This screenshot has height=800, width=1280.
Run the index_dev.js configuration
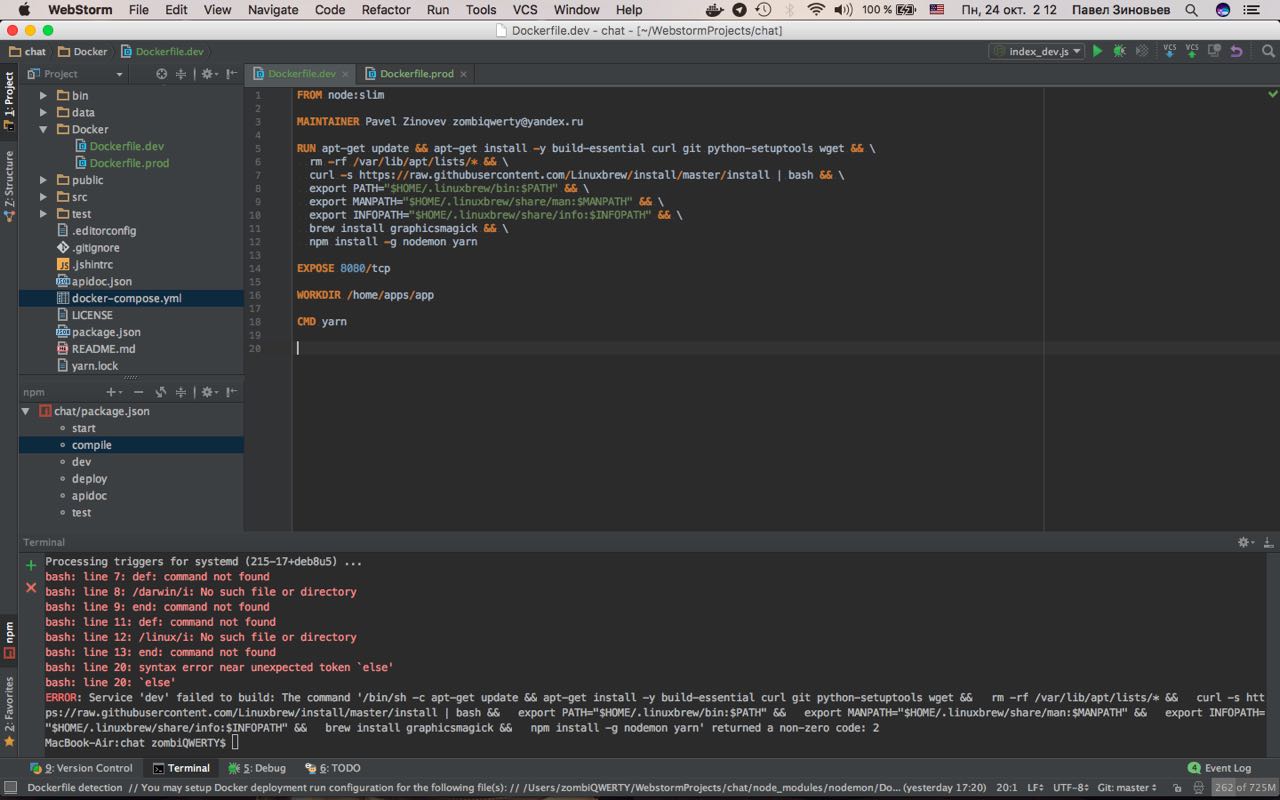pos(1097,51)
